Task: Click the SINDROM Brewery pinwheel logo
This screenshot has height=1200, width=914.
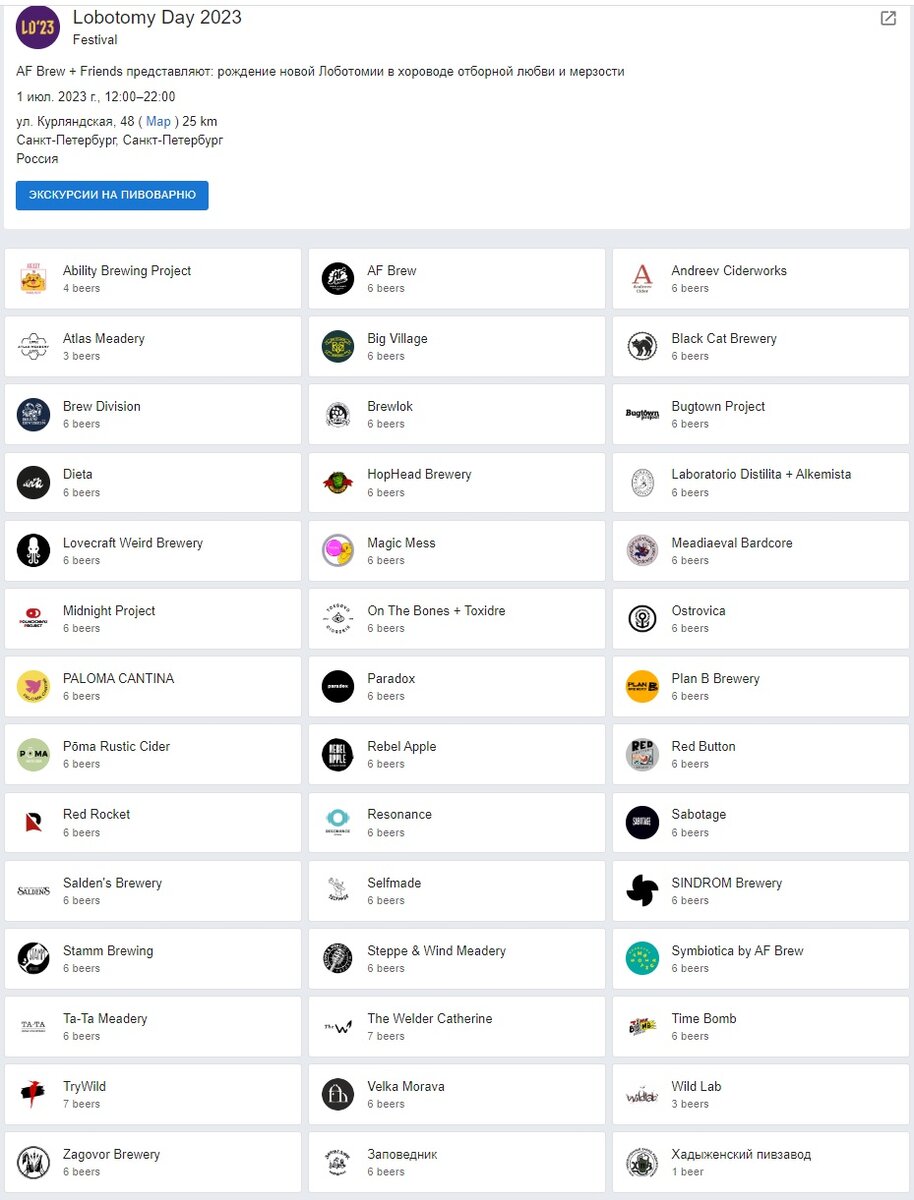Action: coord(642,891)
